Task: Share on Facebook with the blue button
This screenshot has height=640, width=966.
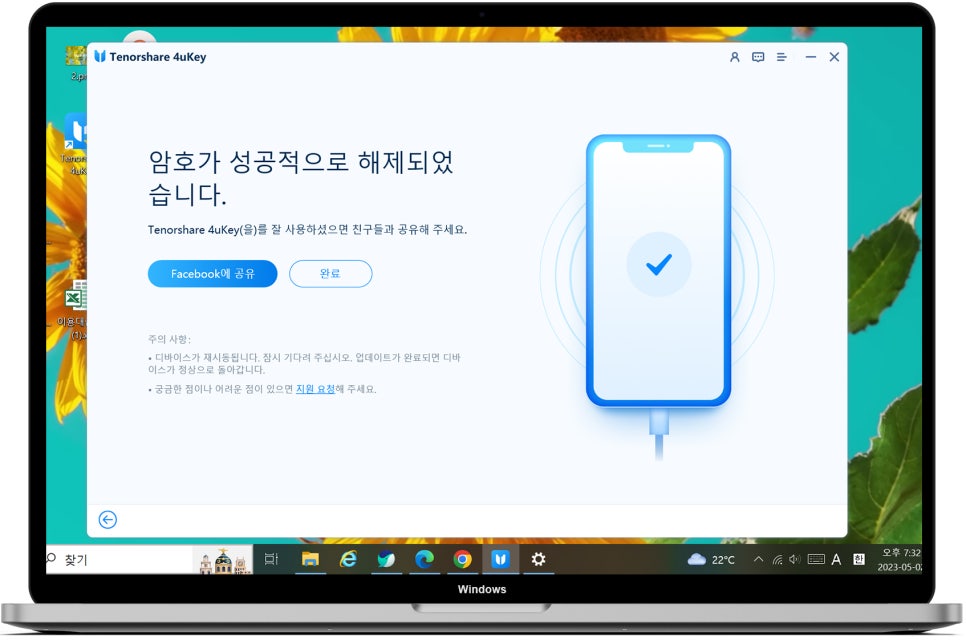Action: pos(213,273)
